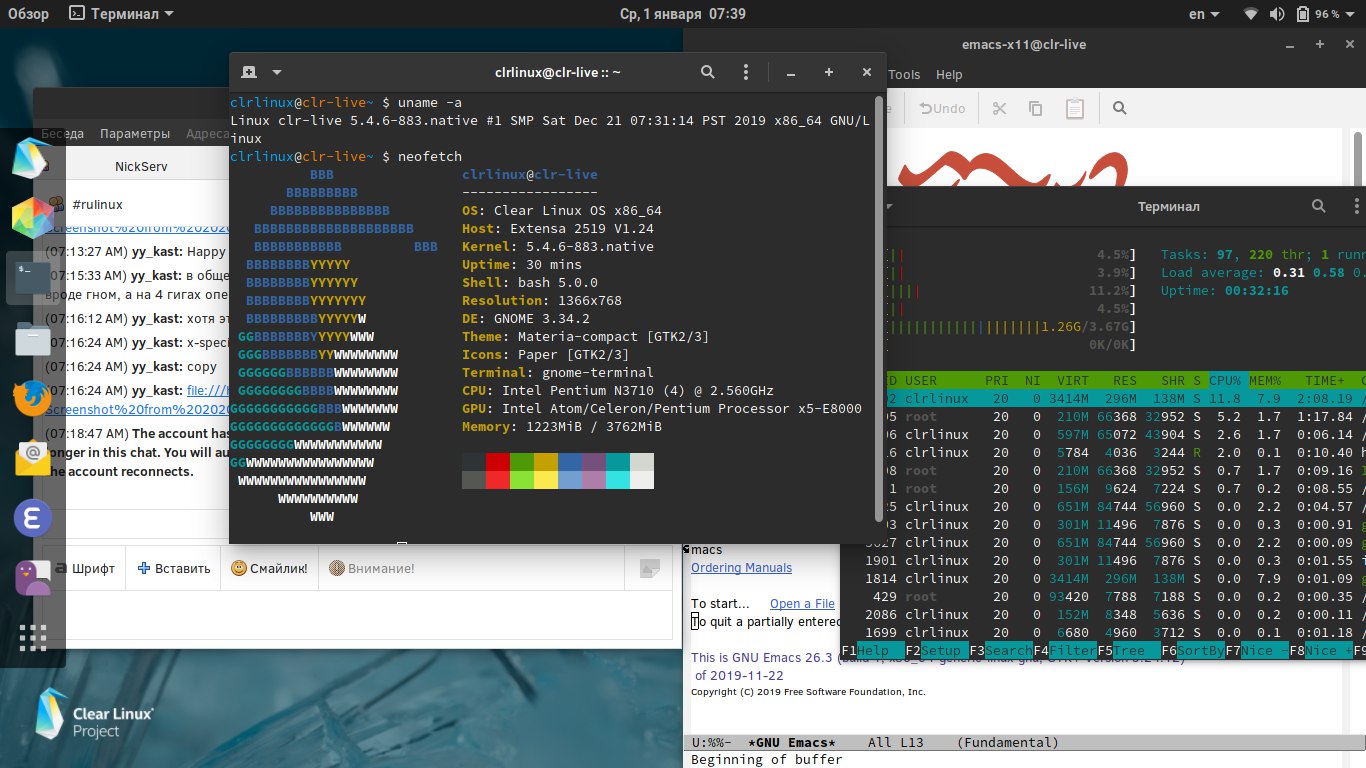Click the file:/// link from yy_kast

click(x=208, y=390)
